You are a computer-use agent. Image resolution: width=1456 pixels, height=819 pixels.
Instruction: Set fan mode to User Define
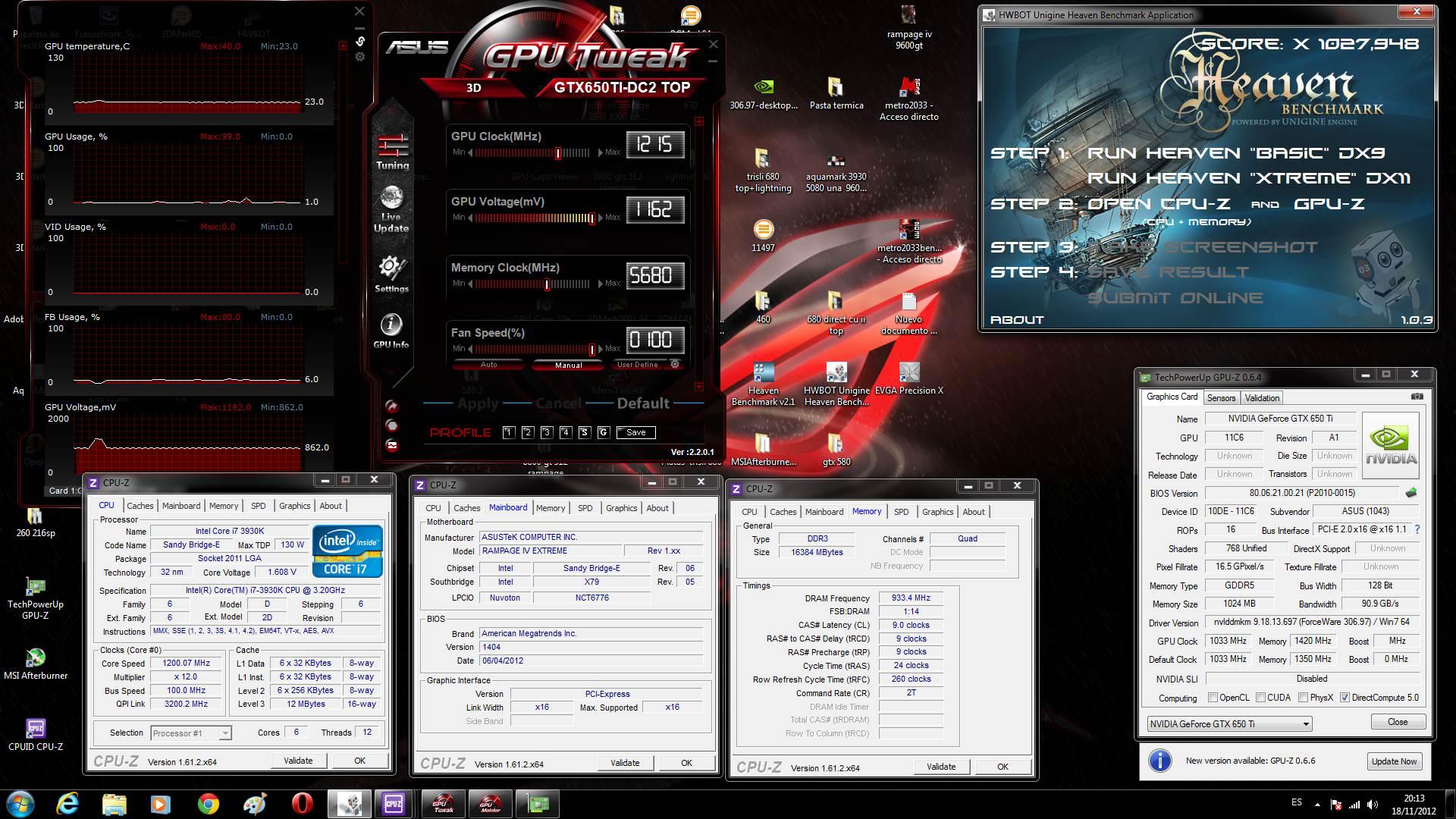point(638,365)
